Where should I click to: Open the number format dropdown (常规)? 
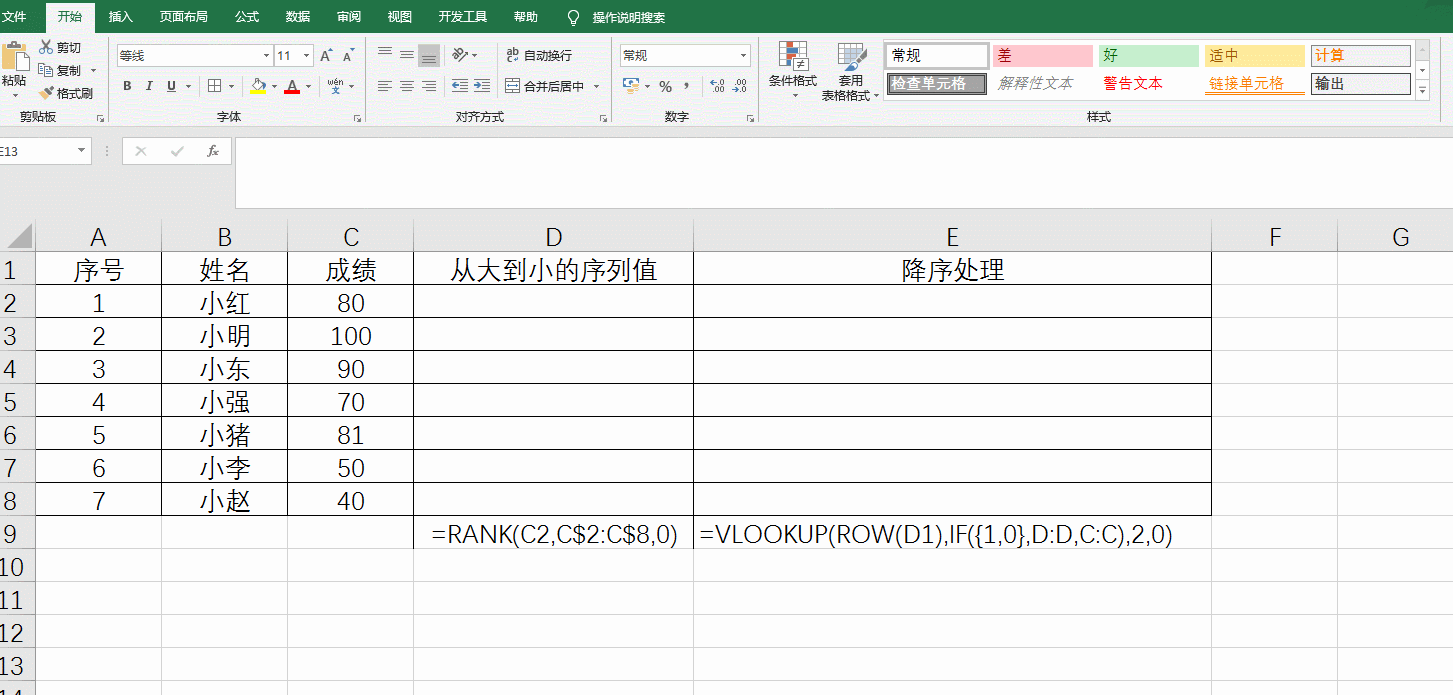(744, 56)
